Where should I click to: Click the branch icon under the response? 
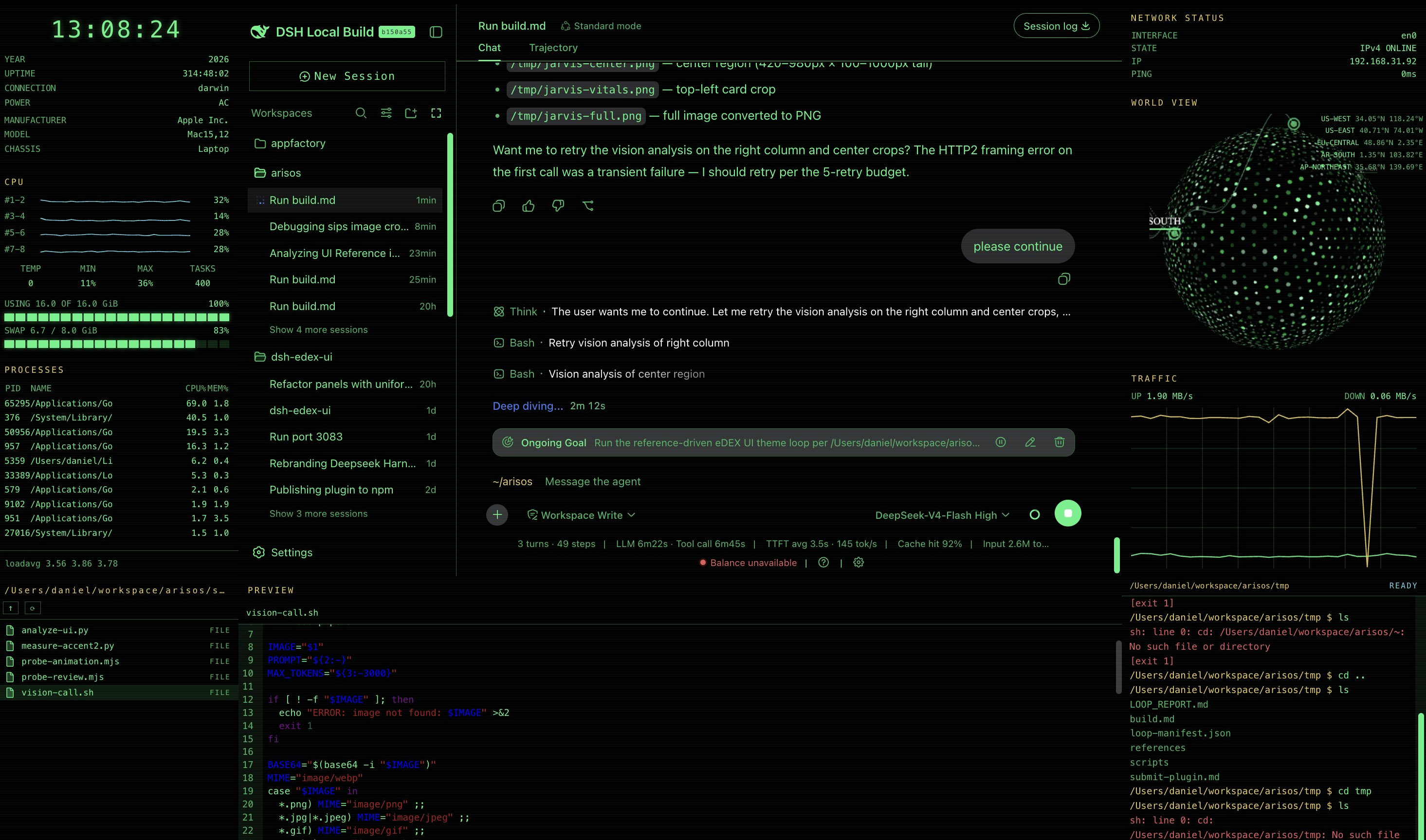(588, 206)
